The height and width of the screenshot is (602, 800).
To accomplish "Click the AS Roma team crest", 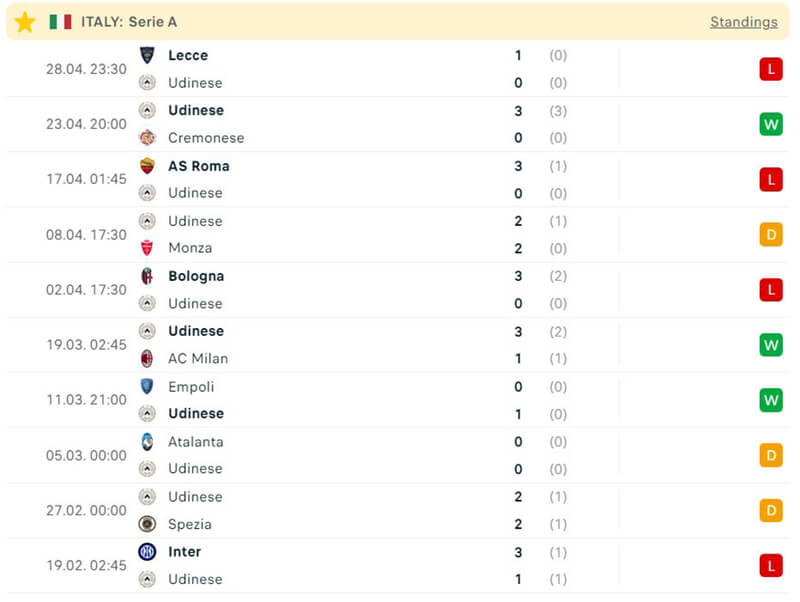I will 147,166.
